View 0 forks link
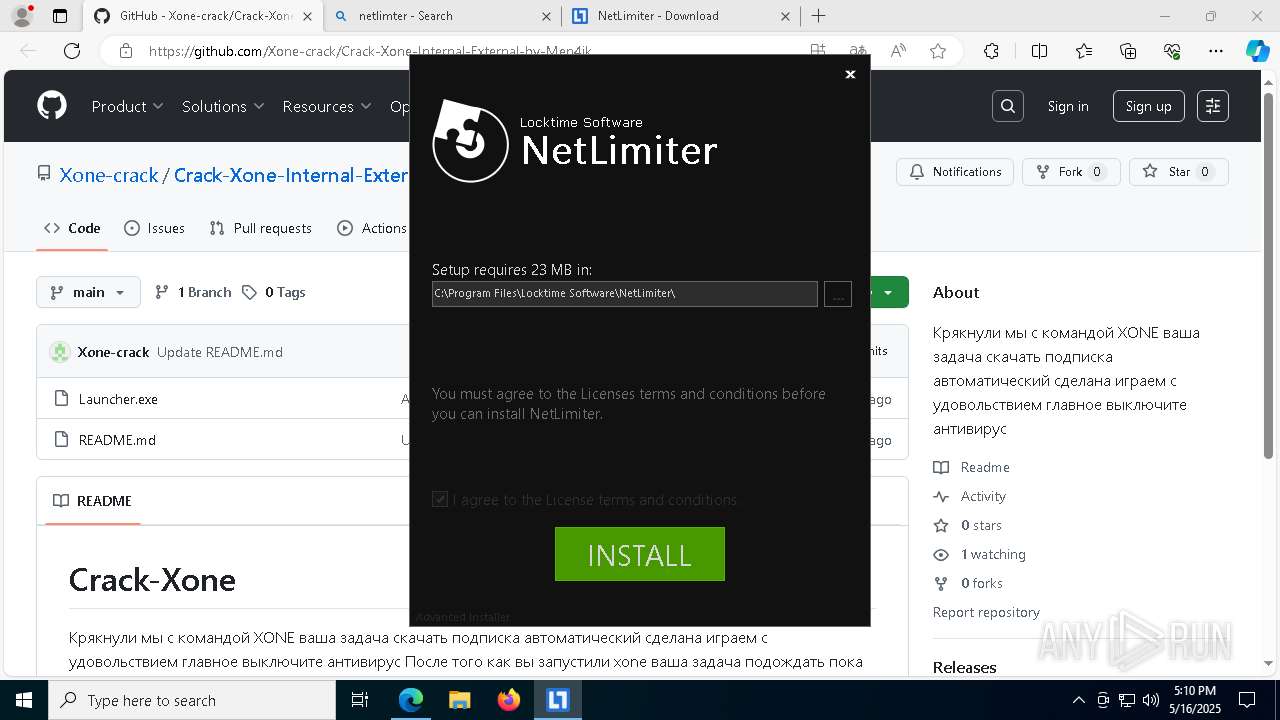Screen dimensions: 1280x720 (x=967, y=583)
